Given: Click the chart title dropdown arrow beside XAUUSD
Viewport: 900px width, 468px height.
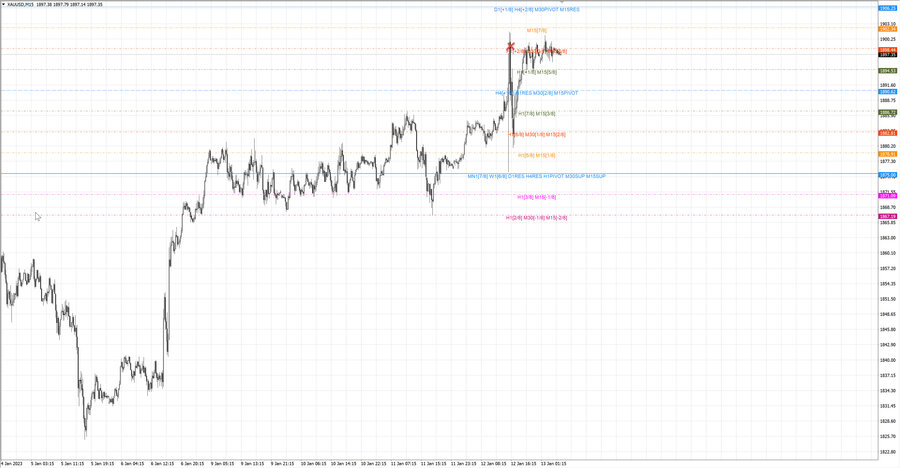Looking at the screenshot, I should (3, 5).
